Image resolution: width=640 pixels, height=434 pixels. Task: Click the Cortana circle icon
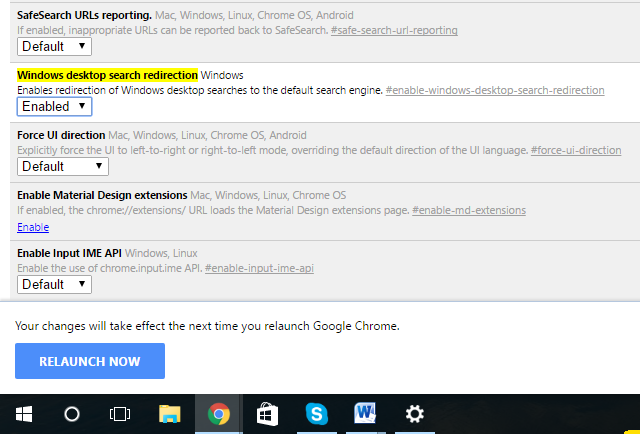[x=72, y=413]
